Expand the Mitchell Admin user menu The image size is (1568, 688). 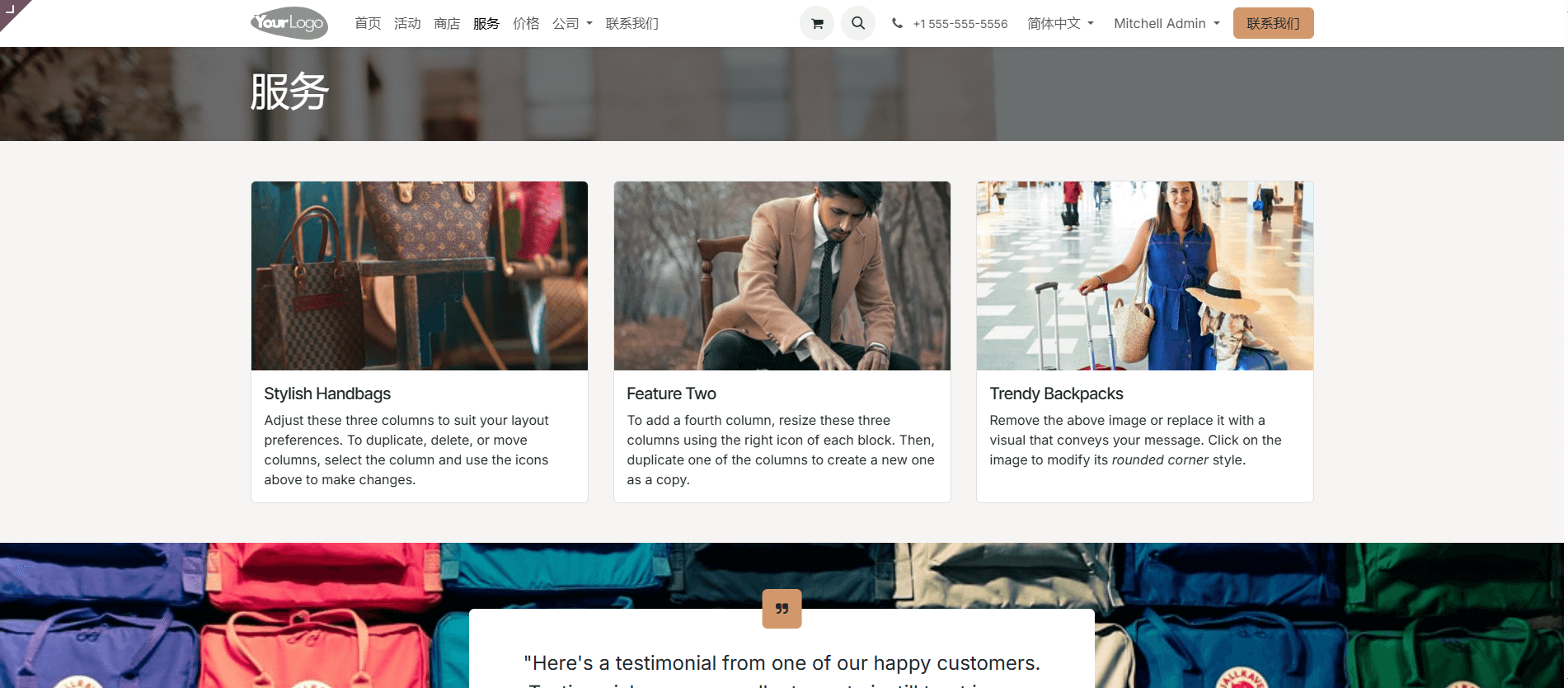pyautogui.click(x=1166, y=23)
